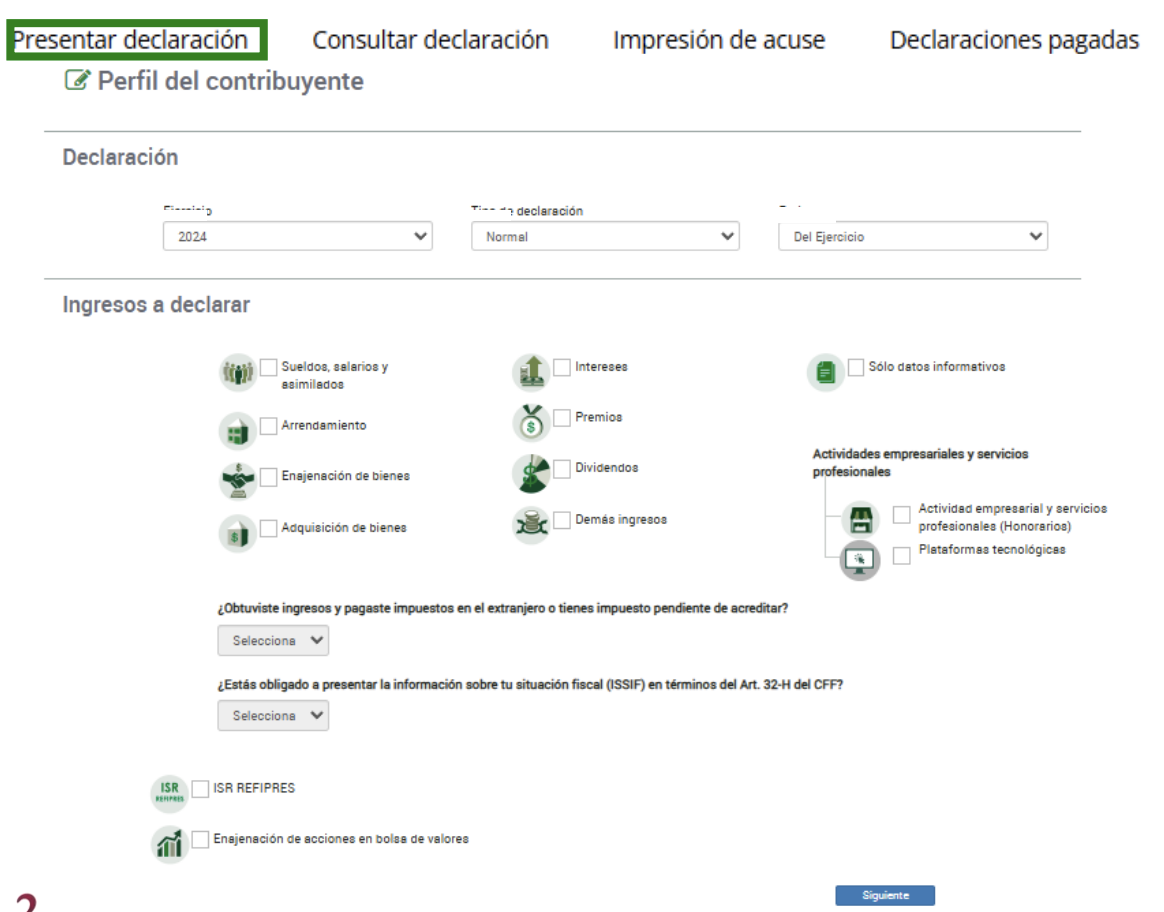Tick the Adquisición de bienes checkbox

tap(269, 528)
